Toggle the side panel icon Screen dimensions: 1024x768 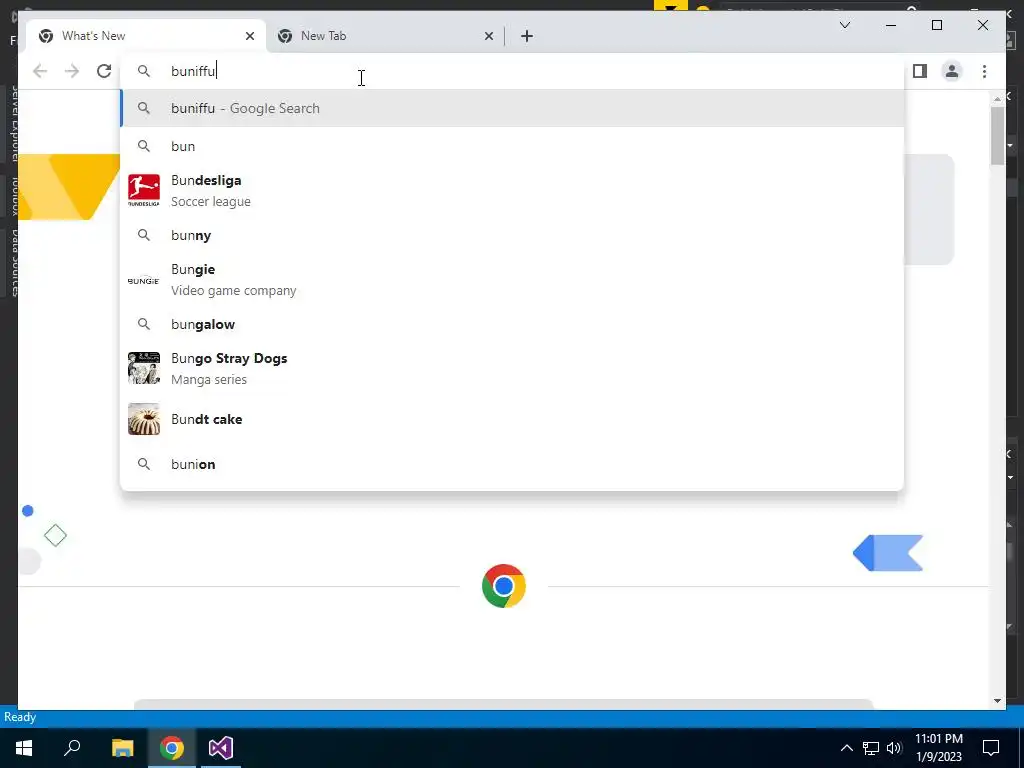pyautogui.click(x=920, y=71)
